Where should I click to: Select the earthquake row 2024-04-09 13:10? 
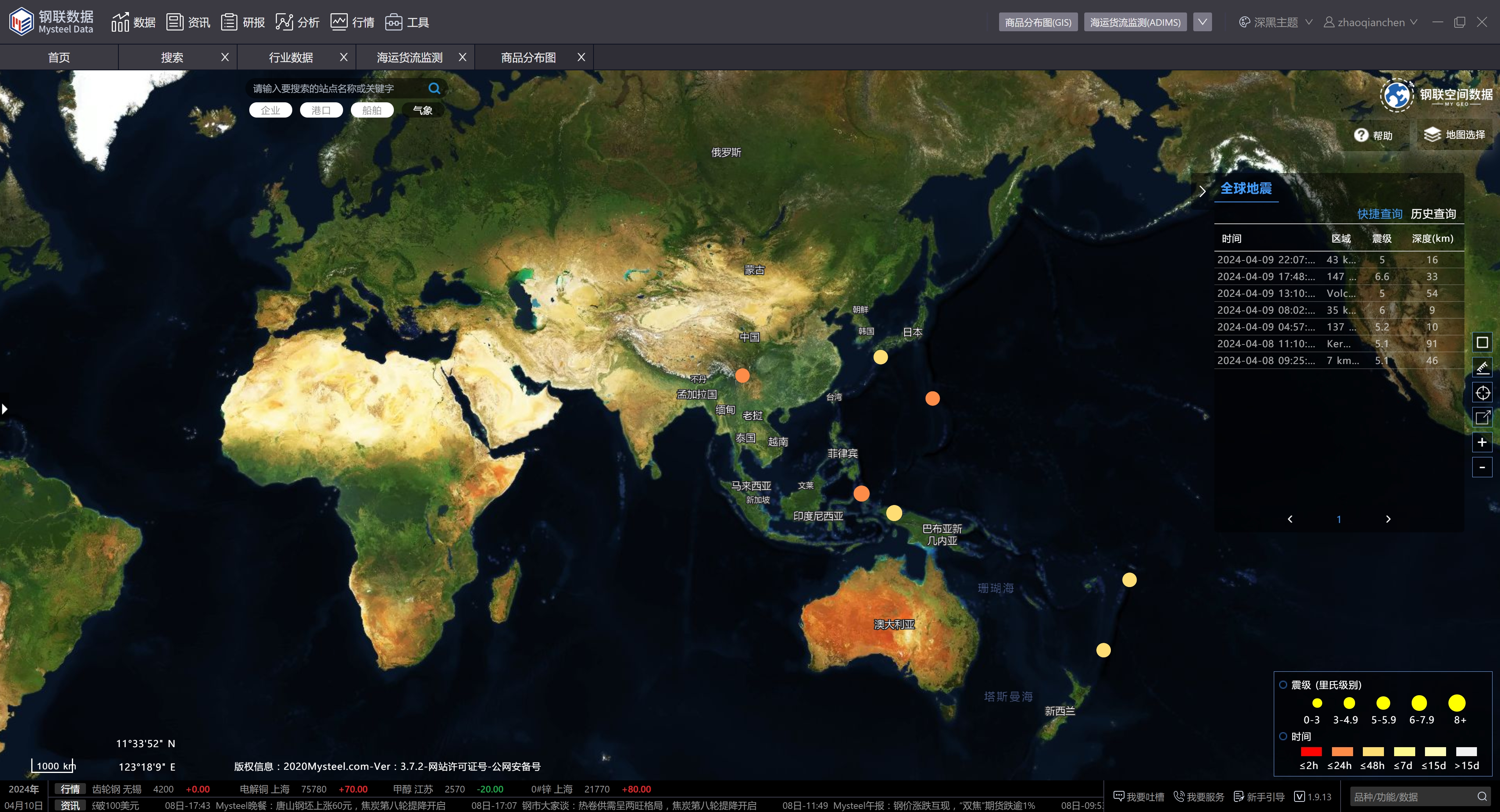(1339, 293)
